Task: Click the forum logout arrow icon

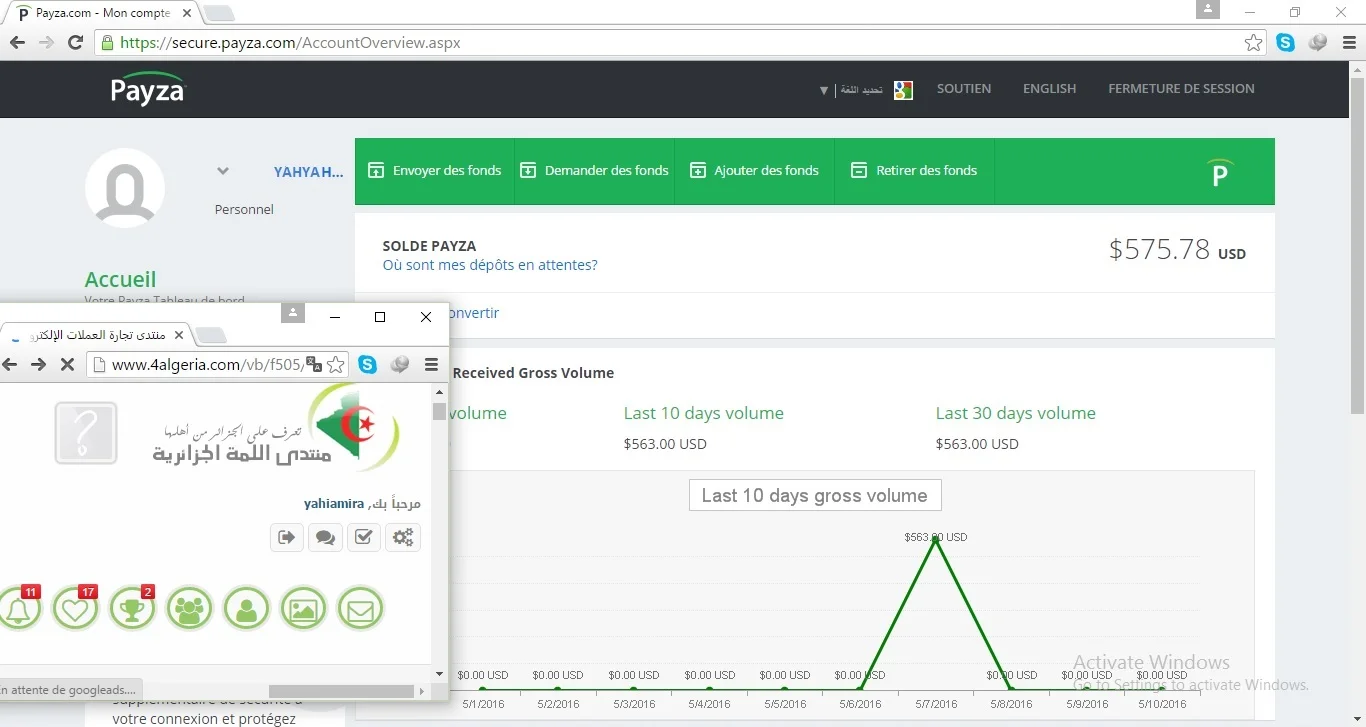Action: point(287,537)
